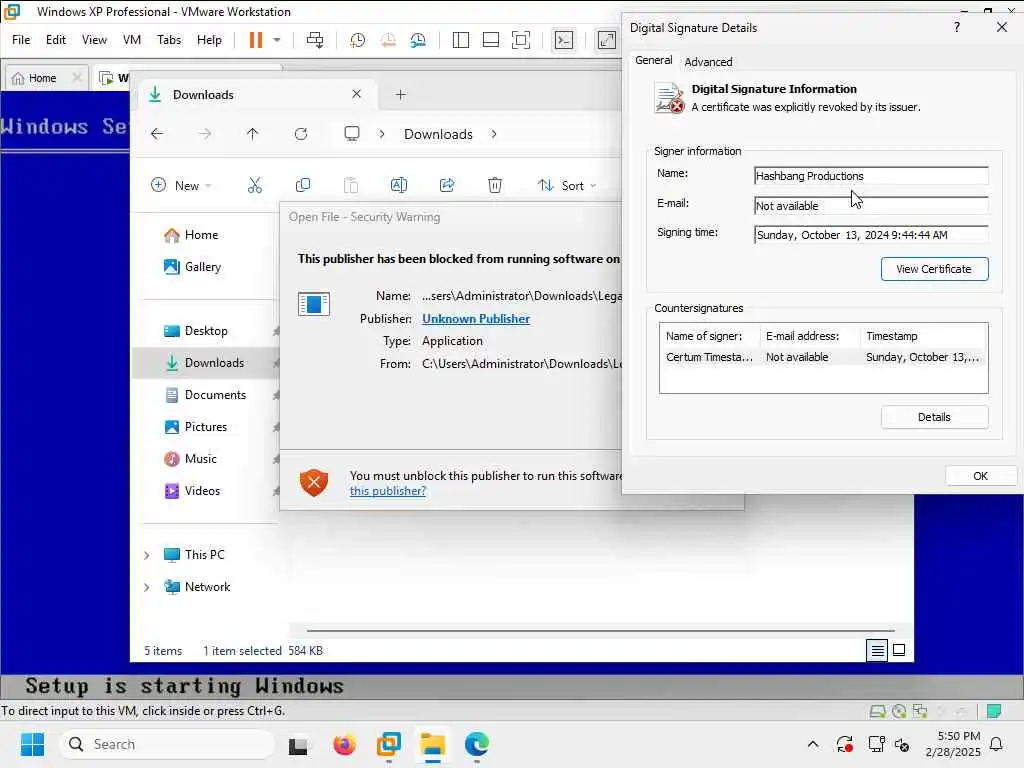Expand the This PC tree node
The image size is (1024, 768).
coord(147,555)
